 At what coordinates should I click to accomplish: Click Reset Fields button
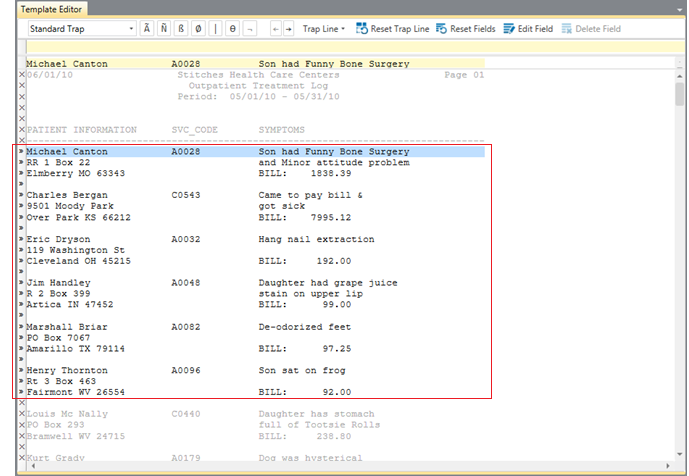coord(466,29)
